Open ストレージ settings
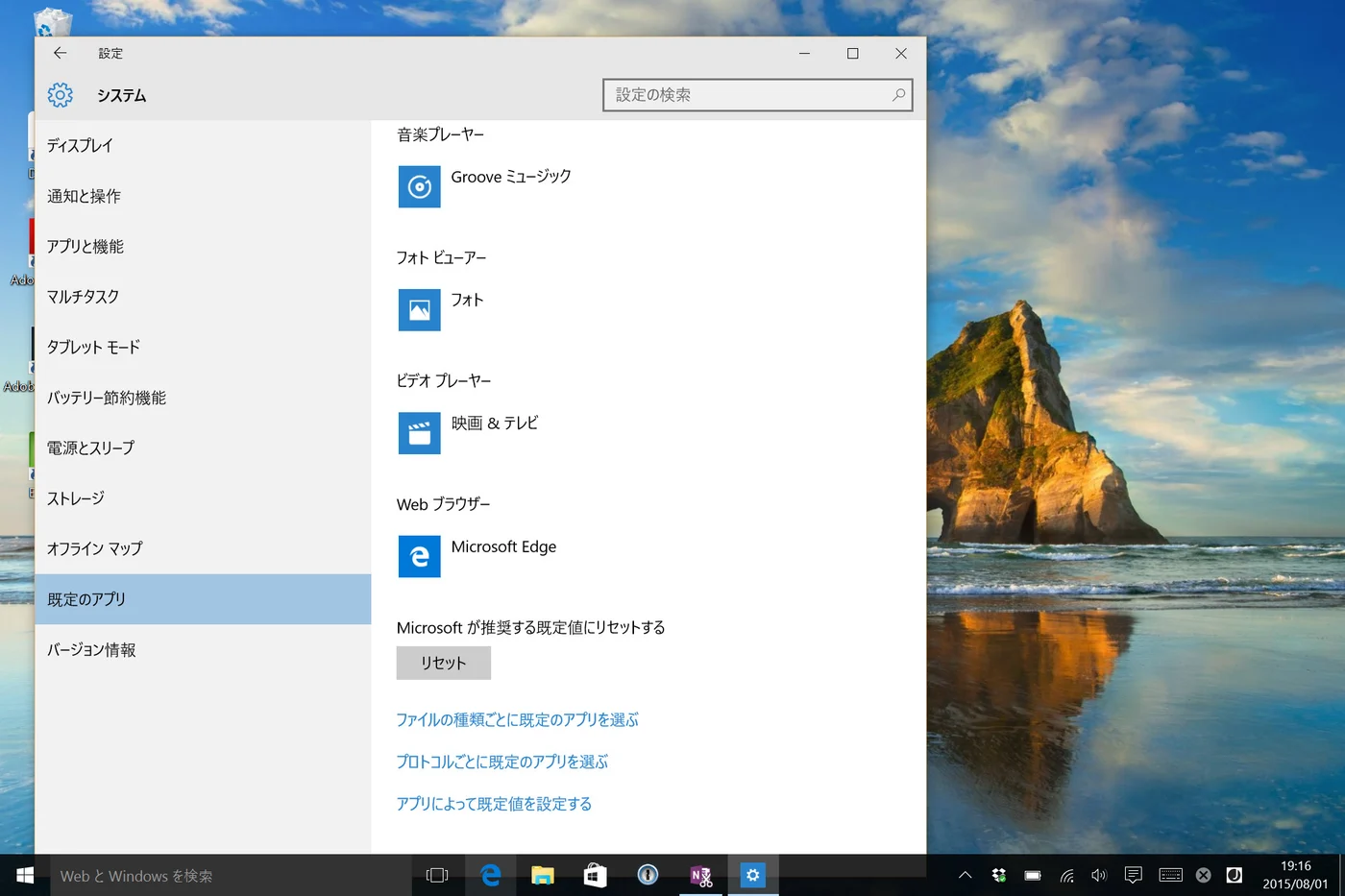Screen dimensions: 1345x896 (203, 498)
